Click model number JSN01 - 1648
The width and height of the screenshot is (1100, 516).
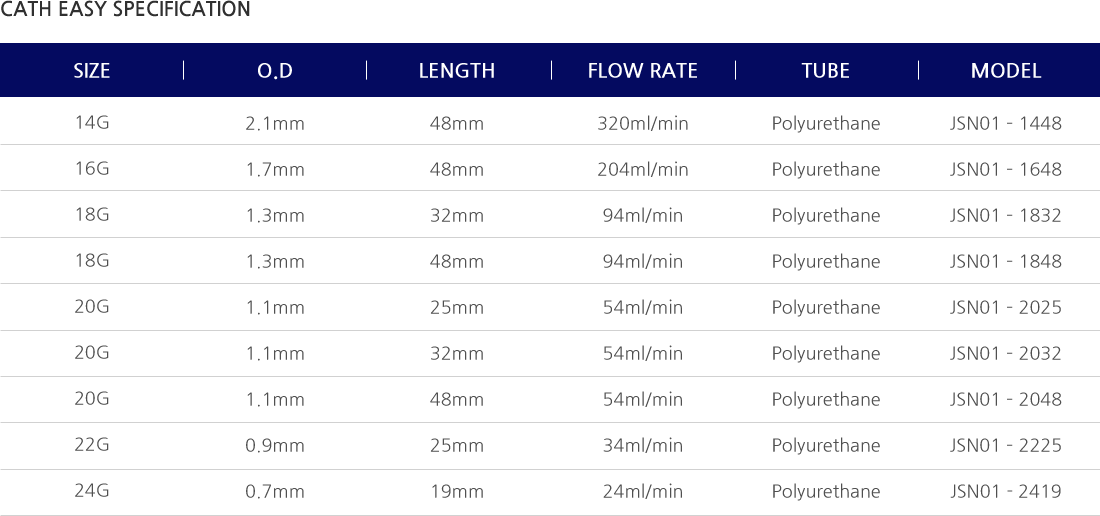pos(1006,170)
